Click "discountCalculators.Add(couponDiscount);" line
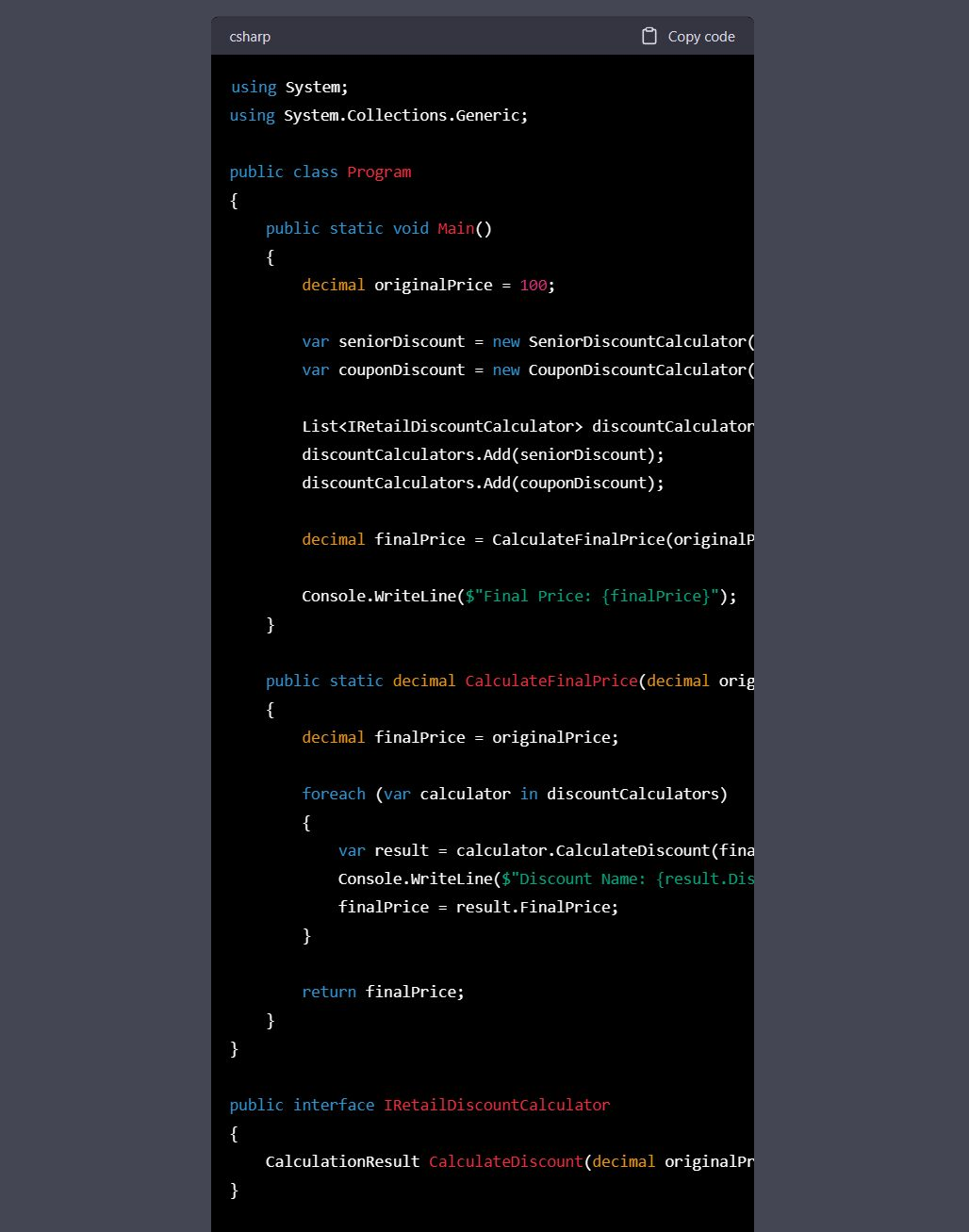This screenshot has height=1232, width=969. point(483,483)
